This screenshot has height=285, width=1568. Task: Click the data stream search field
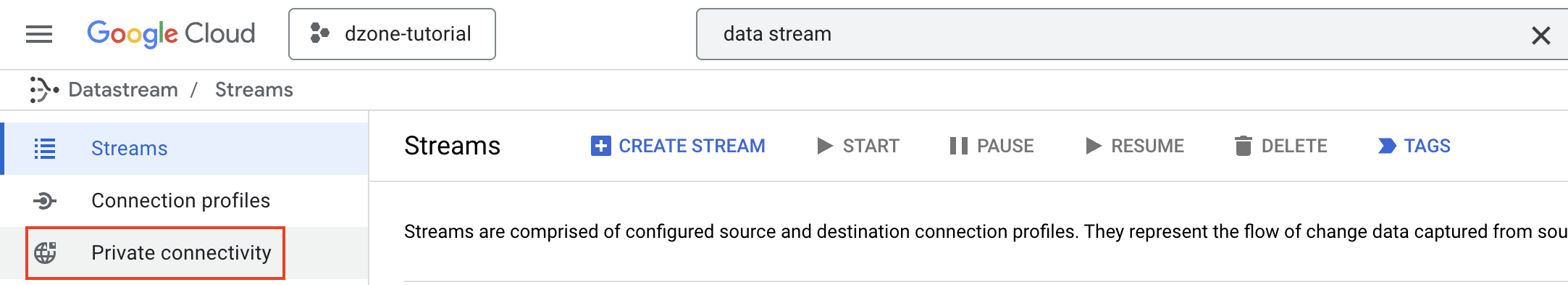click(1115, 34)
